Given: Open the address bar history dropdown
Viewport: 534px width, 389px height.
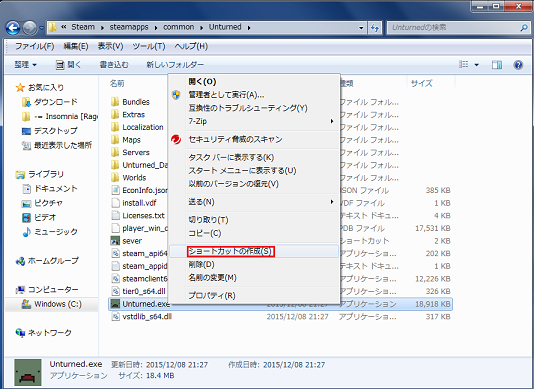Looking at the screenshot, I should [361, 28].
